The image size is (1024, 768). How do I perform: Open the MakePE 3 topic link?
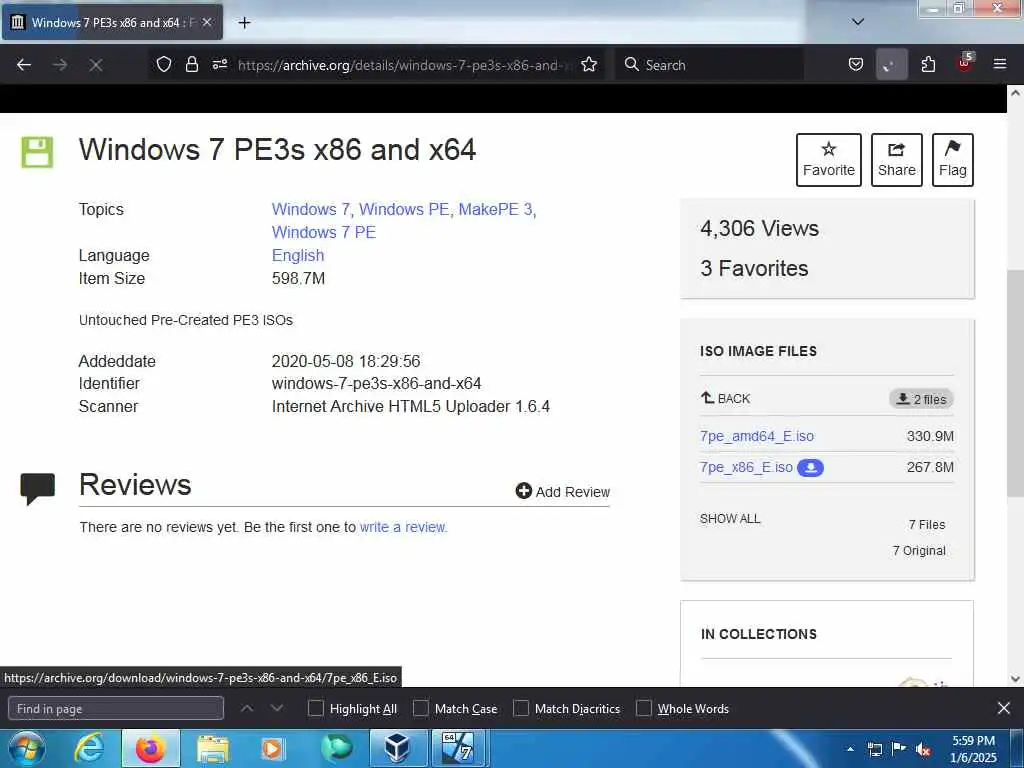coord(496,210)
